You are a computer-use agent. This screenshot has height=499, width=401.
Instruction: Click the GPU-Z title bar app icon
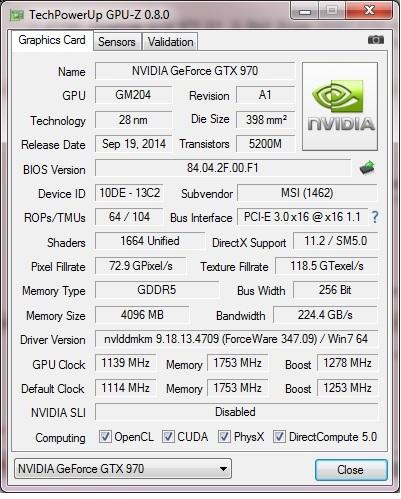click(17, 15)
